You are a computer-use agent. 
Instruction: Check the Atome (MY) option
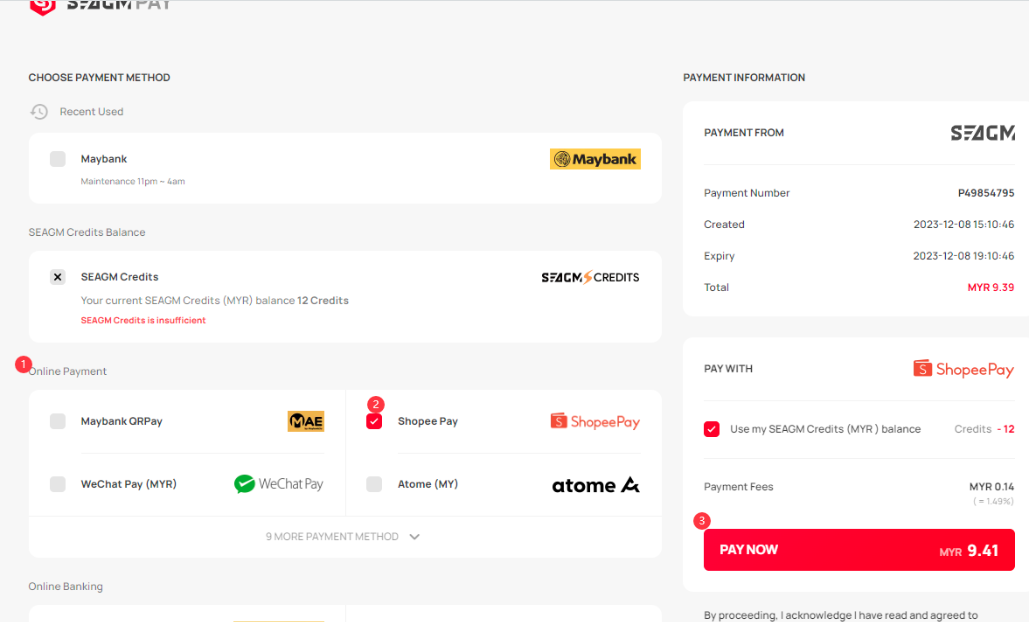coord(374,484)
